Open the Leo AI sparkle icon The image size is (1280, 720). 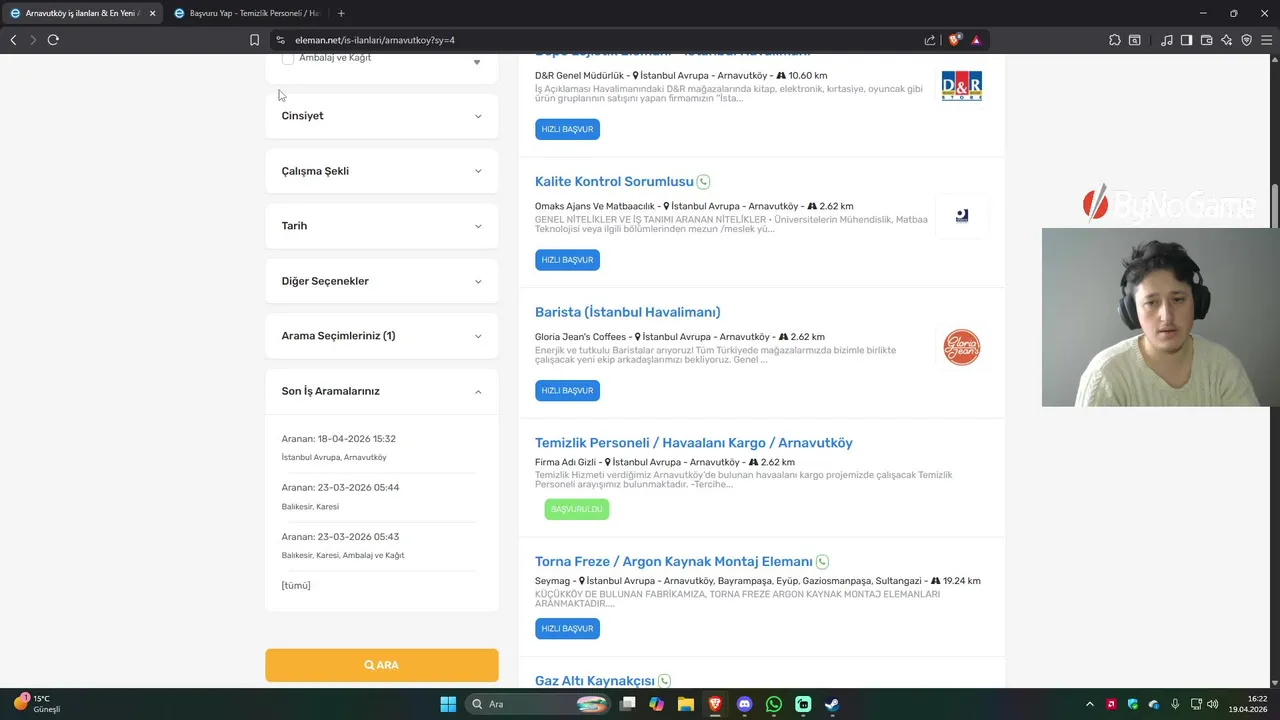point(1226,40)
